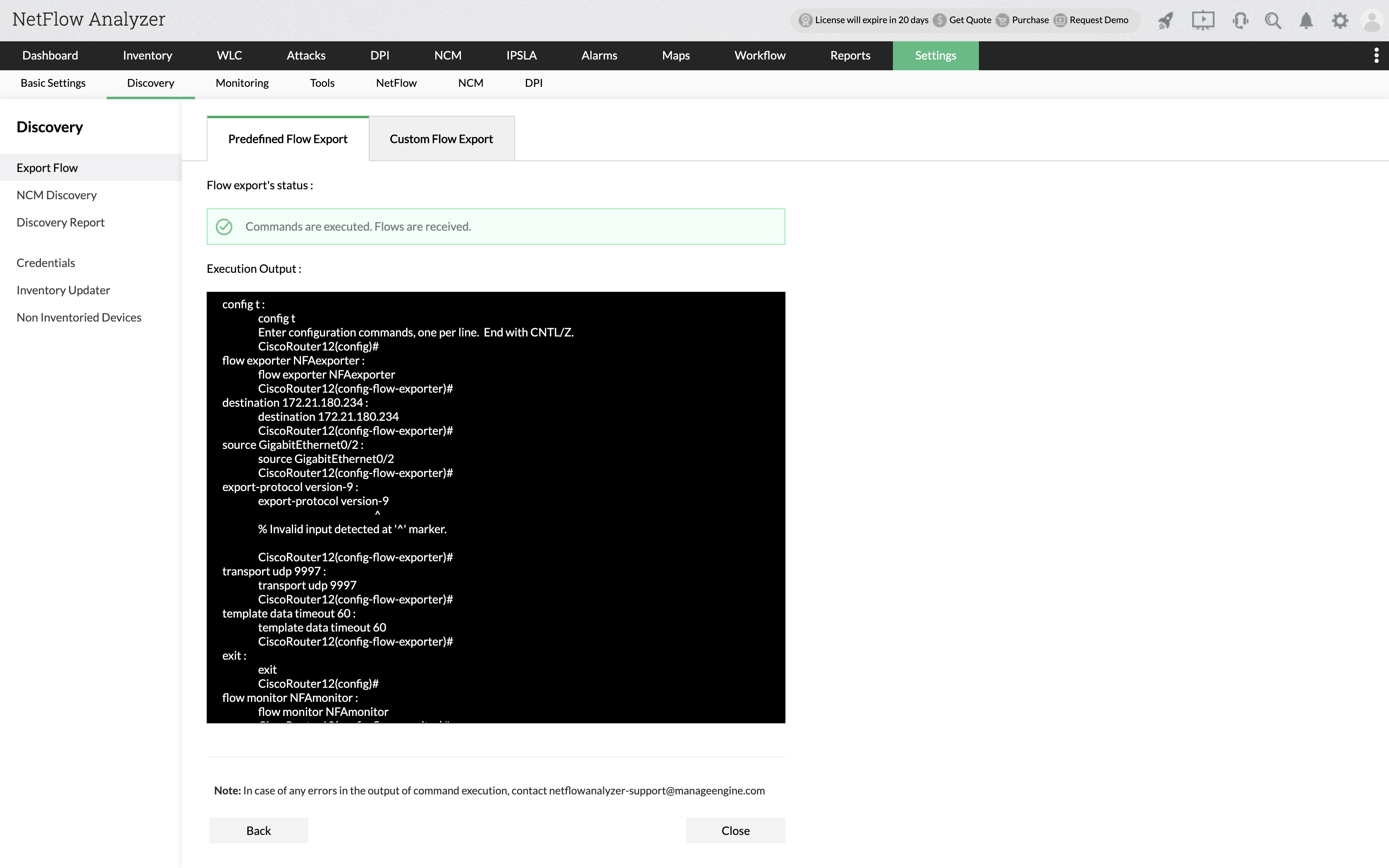
Task: Click the three-dot more menu icon
Action: click(1376, 55)
